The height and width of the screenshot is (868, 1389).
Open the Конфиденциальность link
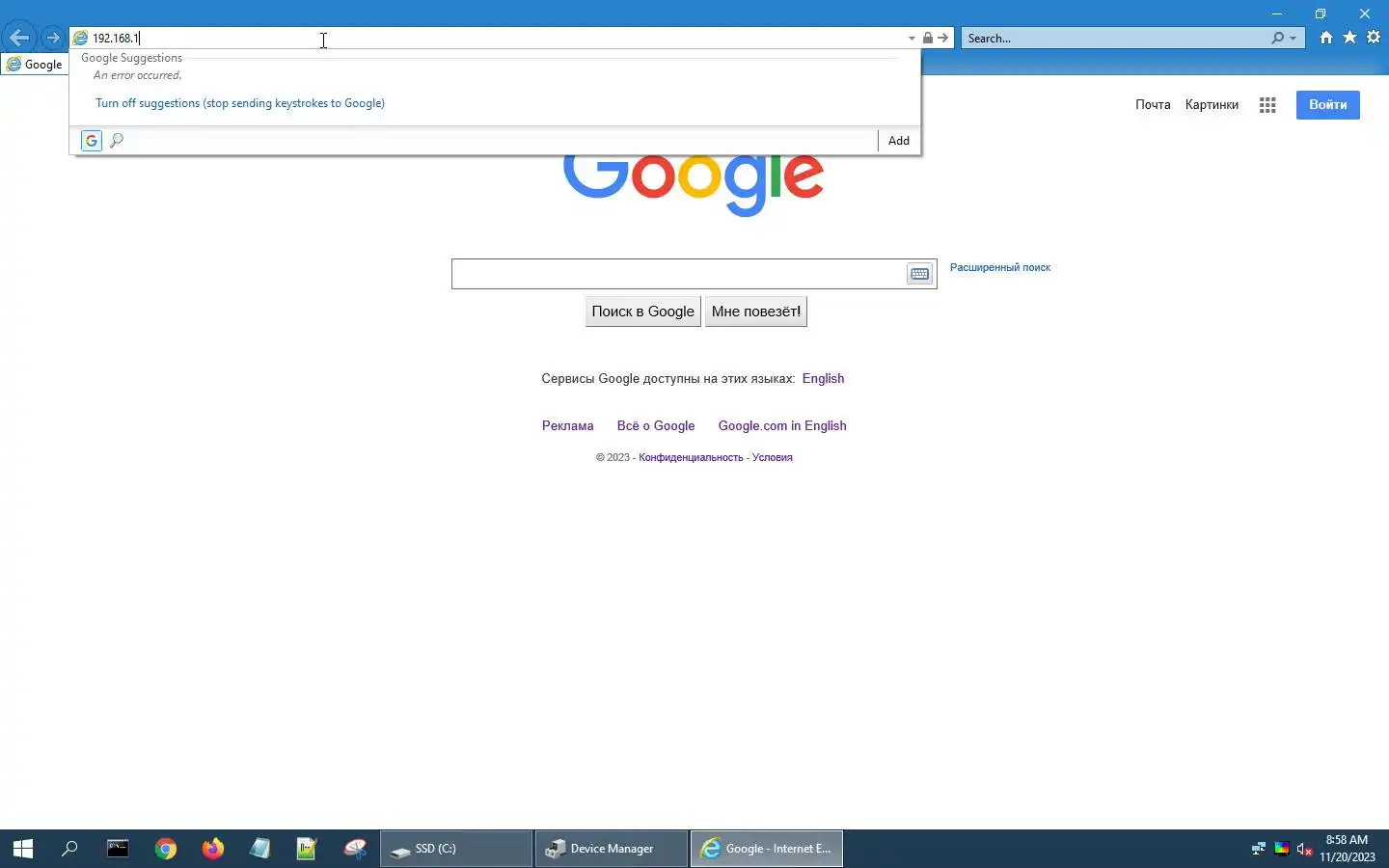[x=691, y=457]
